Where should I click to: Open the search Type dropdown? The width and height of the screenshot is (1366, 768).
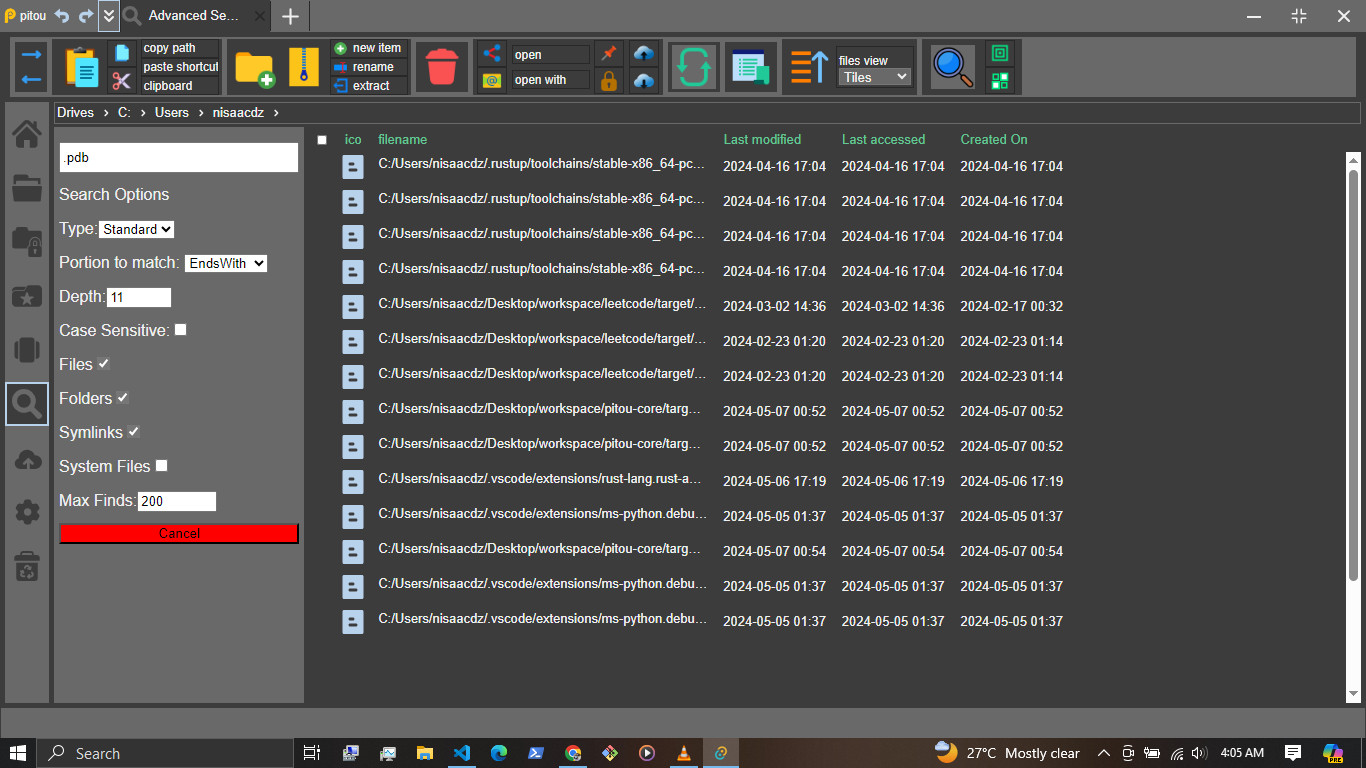pyautogui.click(x=137, y=229)
